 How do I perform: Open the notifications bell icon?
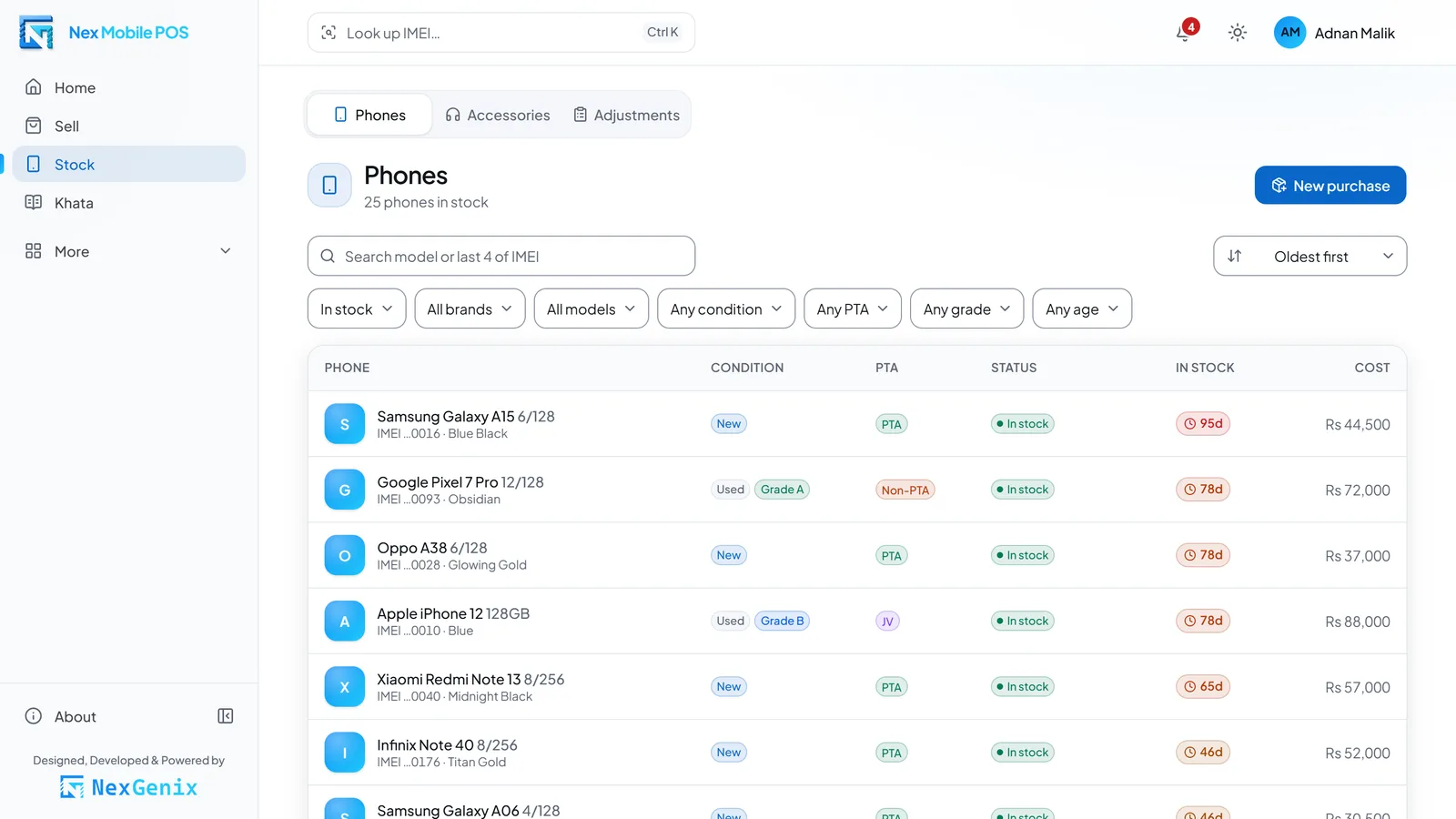pyautogui.click(x=1184, y=33)
